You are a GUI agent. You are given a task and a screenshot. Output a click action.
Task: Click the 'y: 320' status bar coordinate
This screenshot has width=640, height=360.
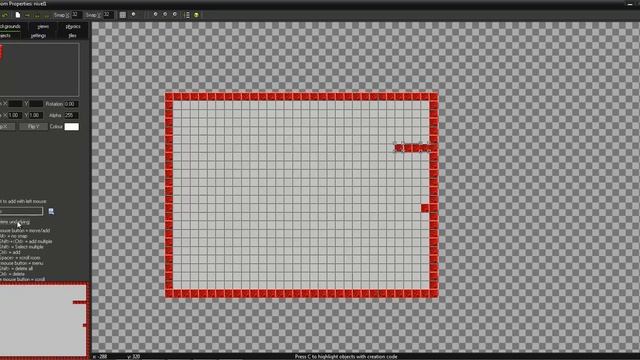pyautogui.click(x=133, y=357)
